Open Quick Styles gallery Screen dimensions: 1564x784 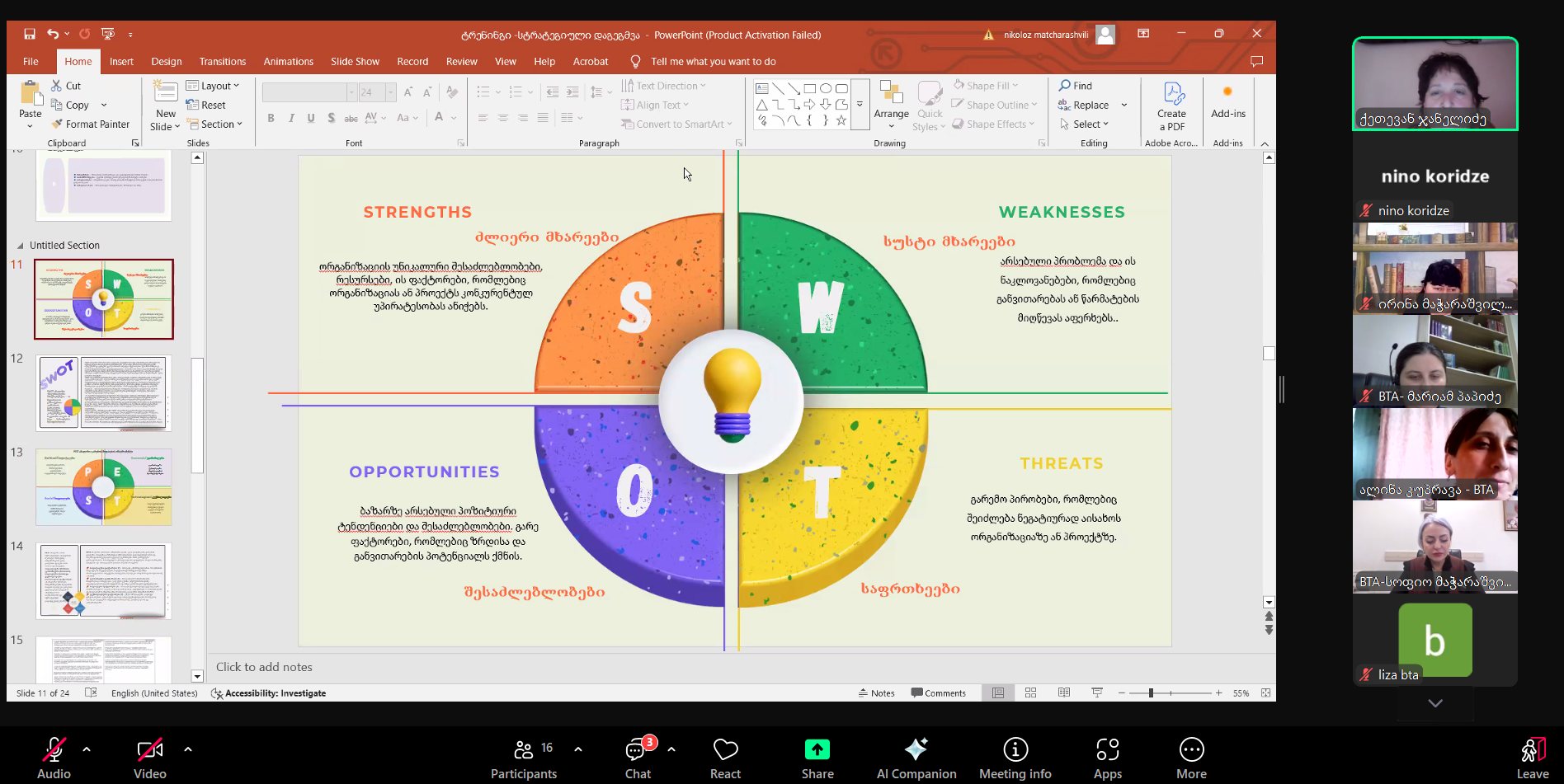[x=930, y=105]
